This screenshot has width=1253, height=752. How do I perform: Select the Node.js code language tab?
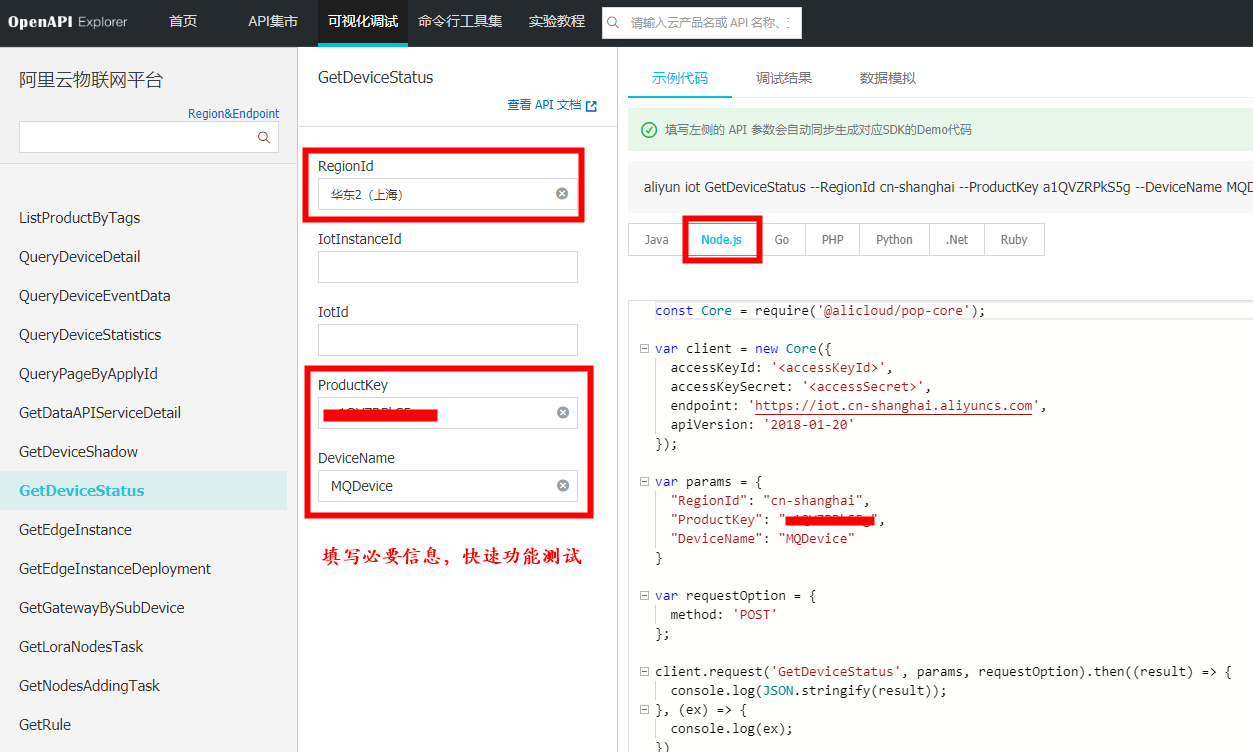[722, 239]
